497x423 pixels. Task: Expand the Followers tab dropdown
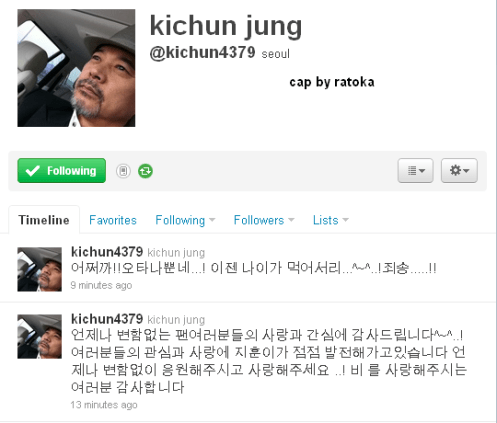tap(264, 220)
